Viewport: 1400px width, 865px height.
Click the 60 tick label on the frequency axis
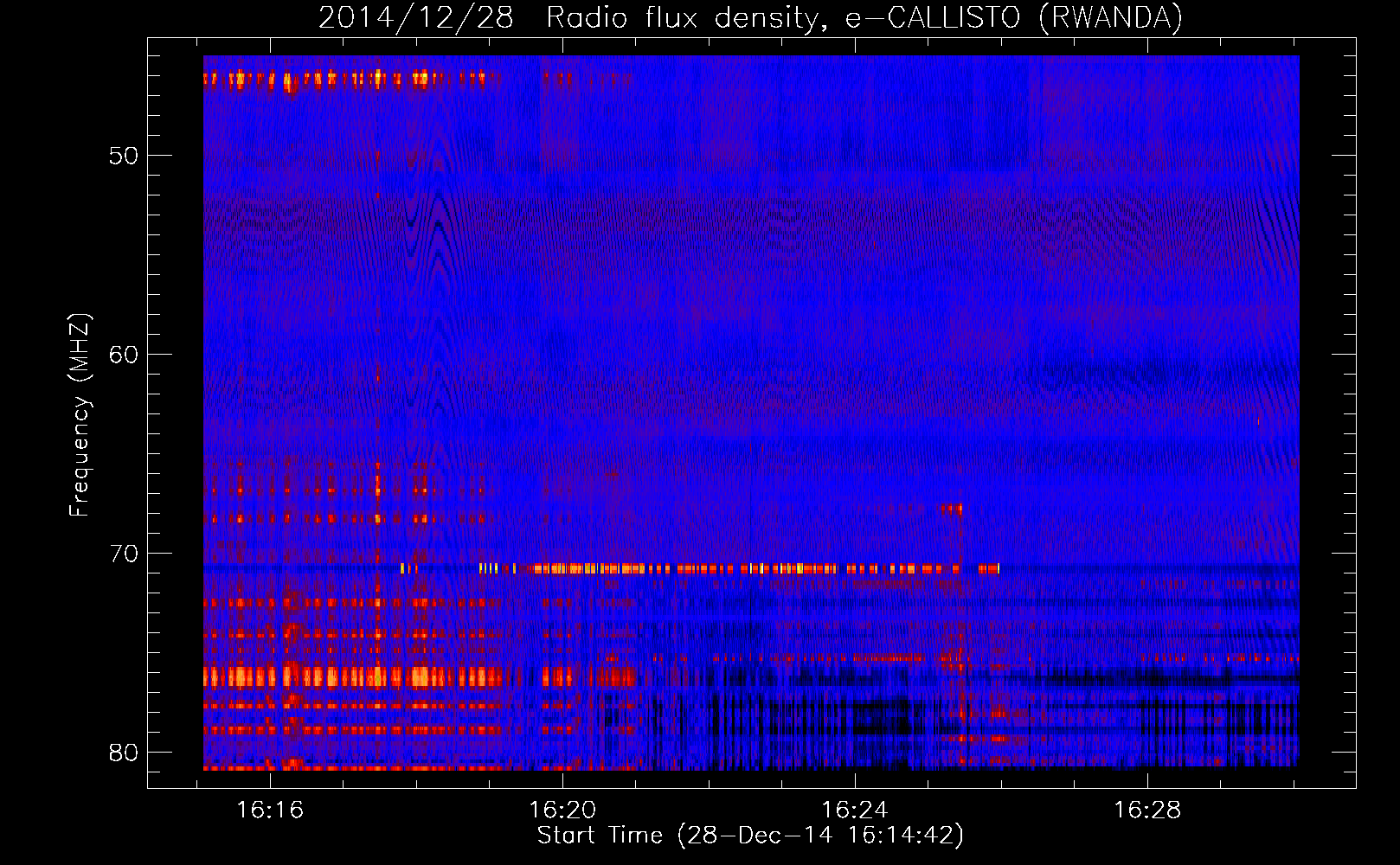click(124, 355)
